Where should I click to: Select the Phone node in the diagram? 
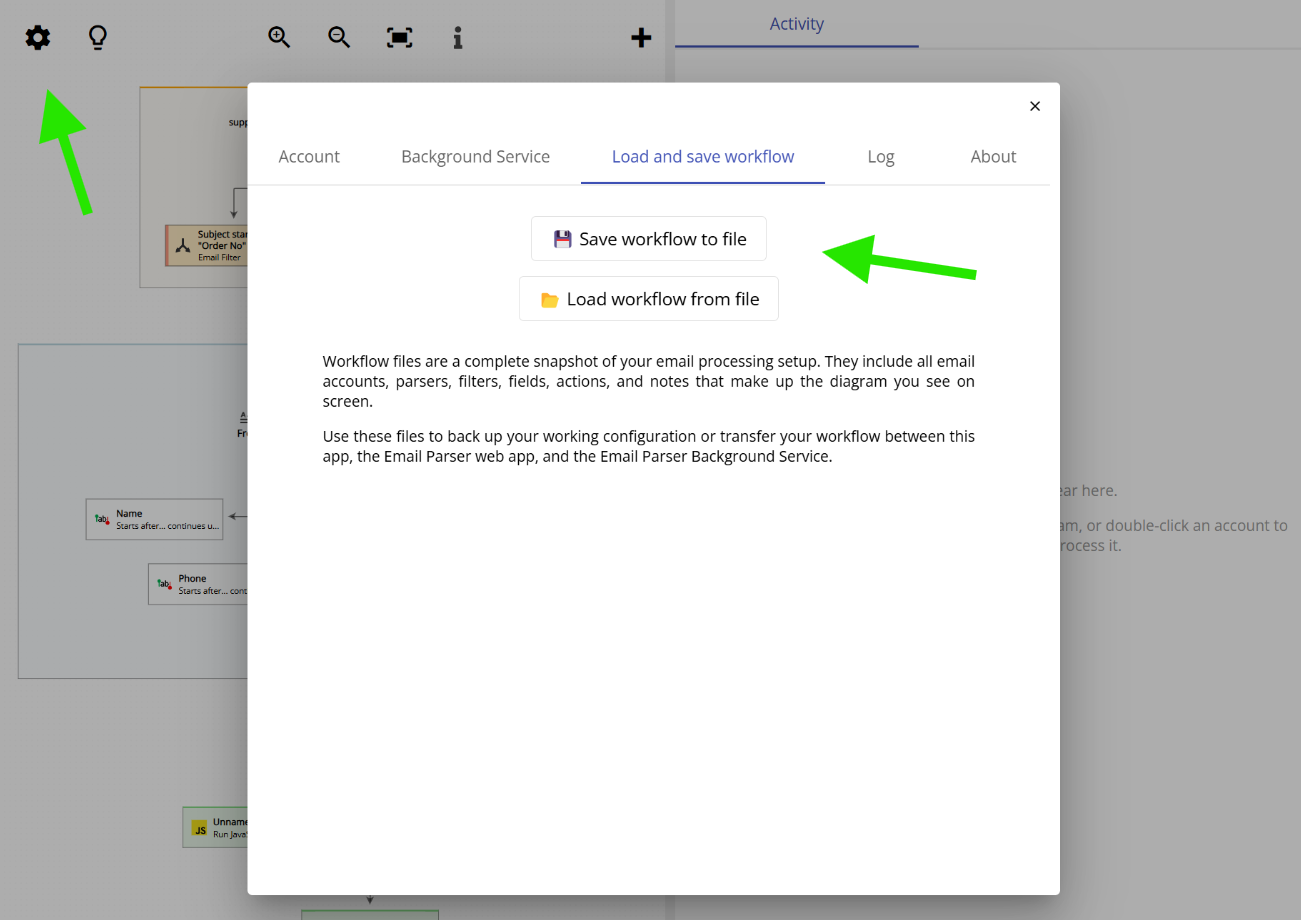coord(200,584)
